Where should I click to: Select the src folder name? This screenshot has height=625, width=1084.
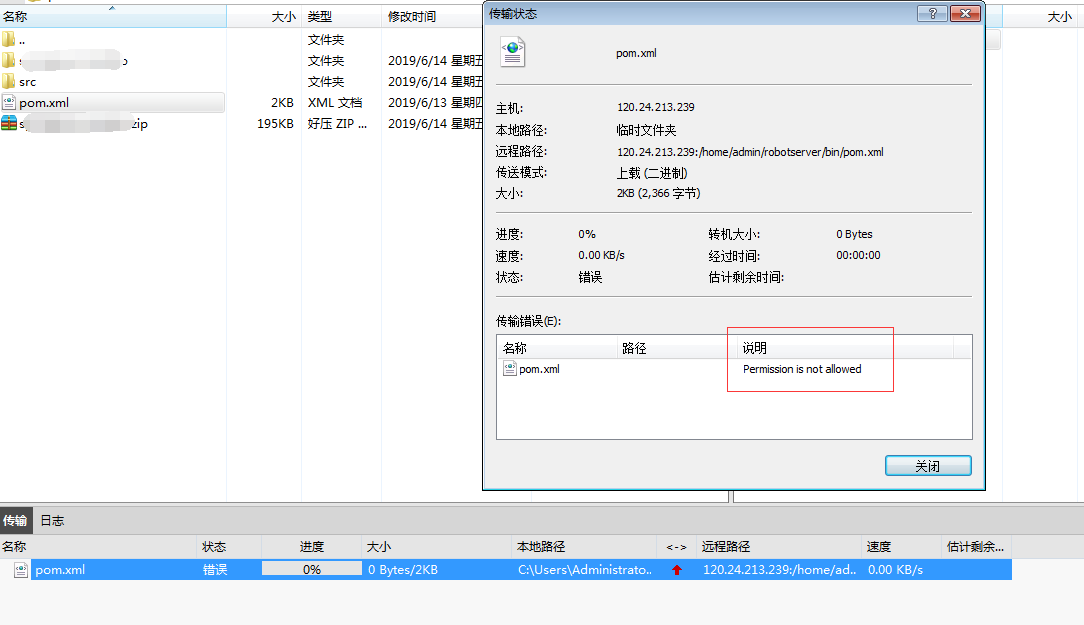[28, 82]
